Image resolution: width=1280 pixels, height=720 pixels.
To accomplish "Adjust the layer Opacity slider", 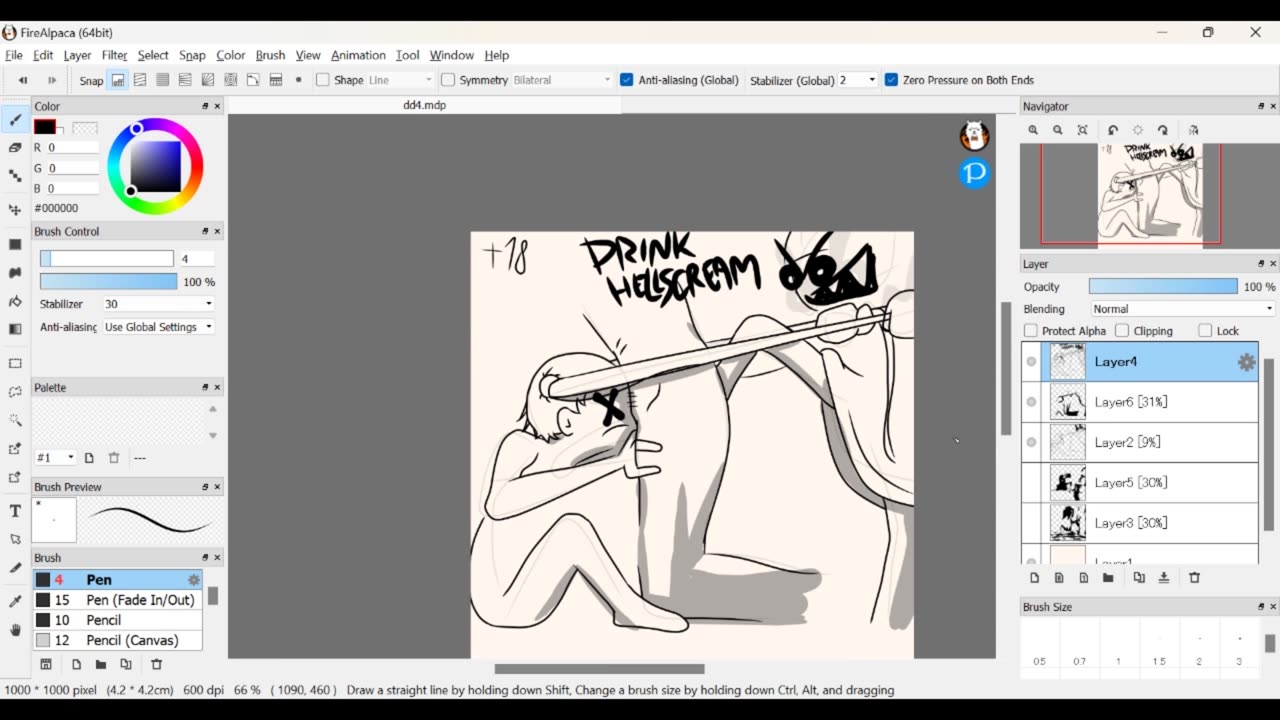I will tap(1163, 287).
